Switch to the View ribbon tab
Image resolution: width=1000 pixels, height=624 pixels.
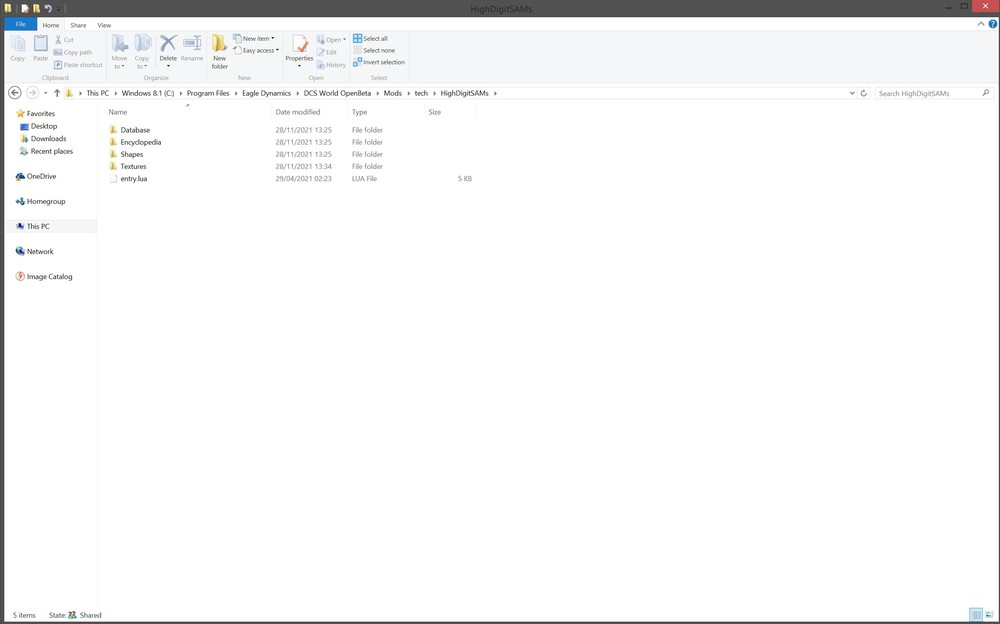click(x=104, y=25)
